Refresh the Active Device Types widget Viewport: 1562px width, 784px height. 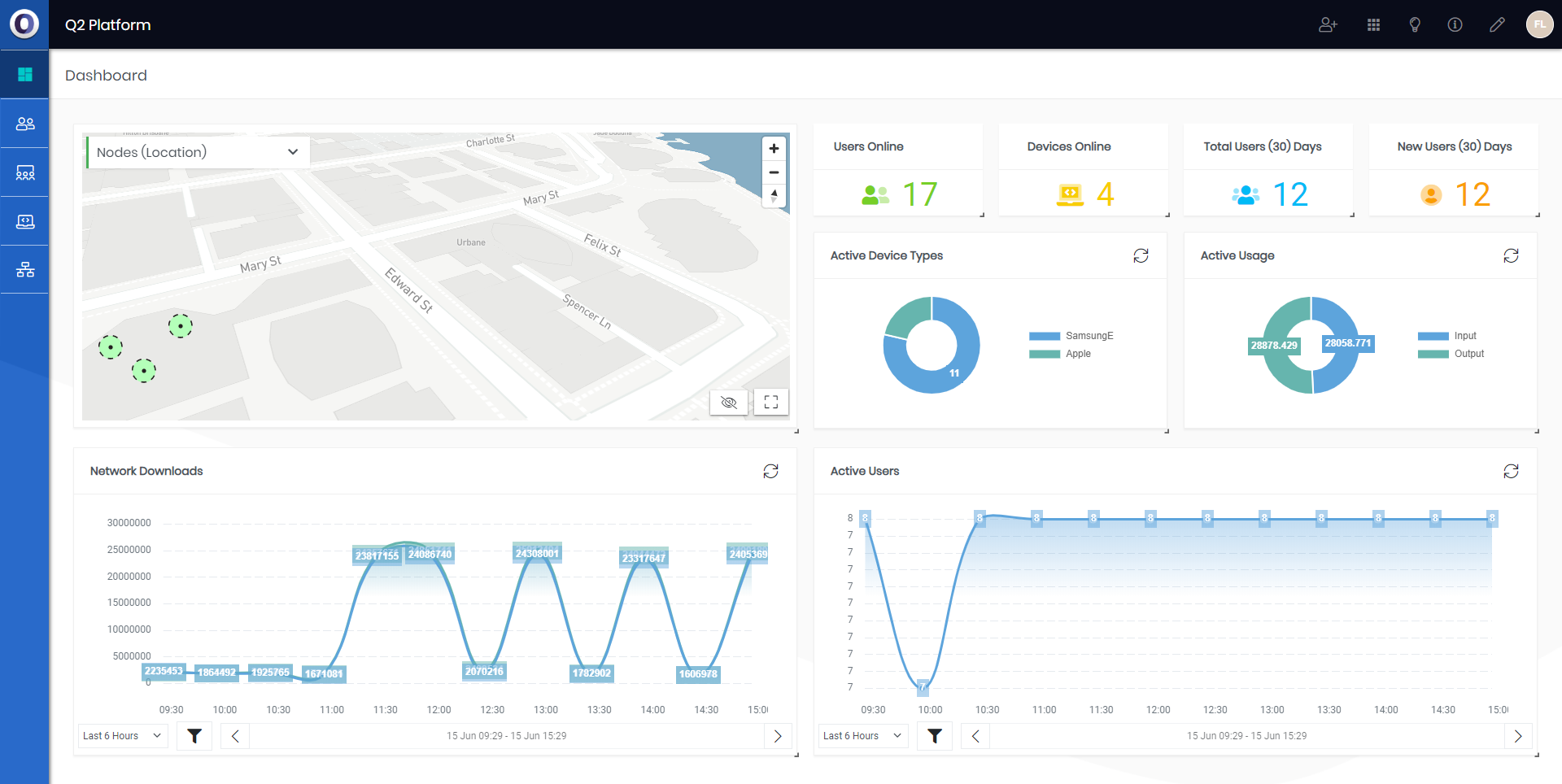coord(1141,255)
